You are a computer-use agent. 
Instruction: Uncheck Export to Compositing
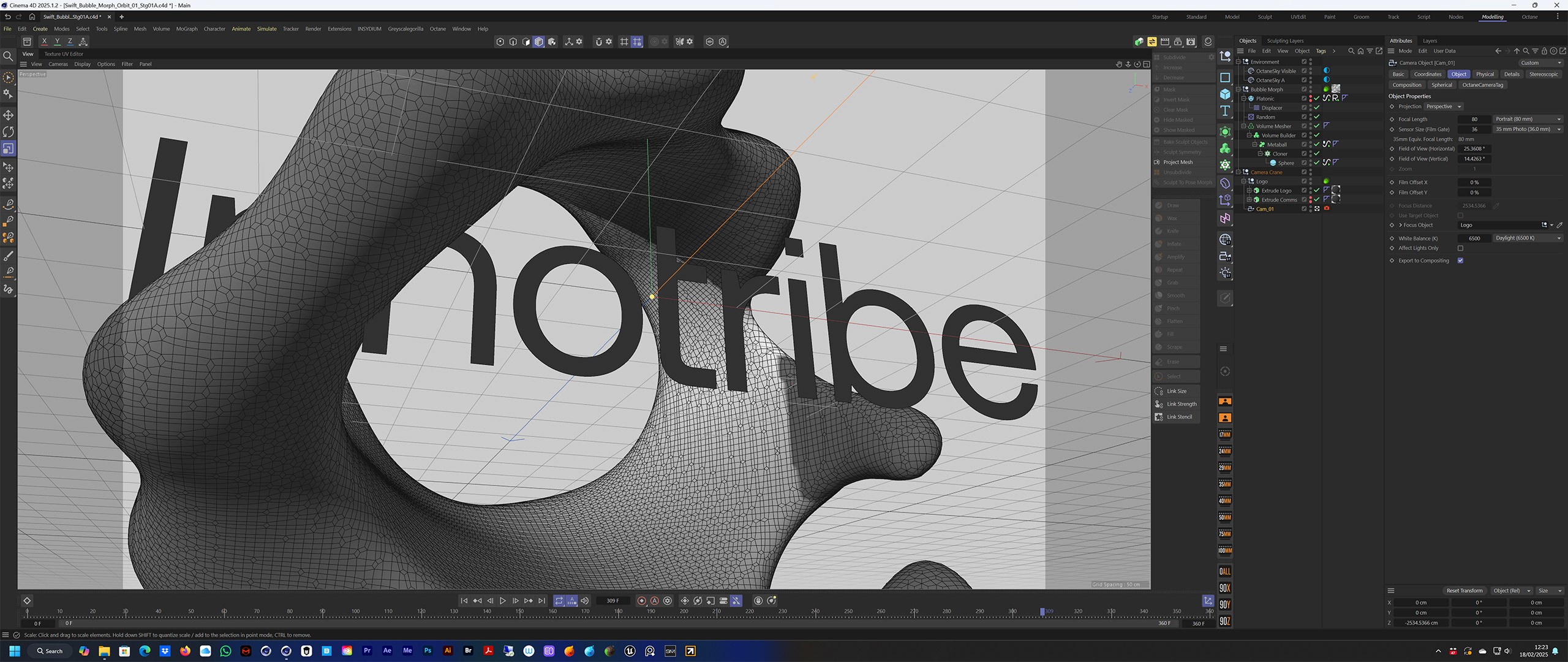1460,261
